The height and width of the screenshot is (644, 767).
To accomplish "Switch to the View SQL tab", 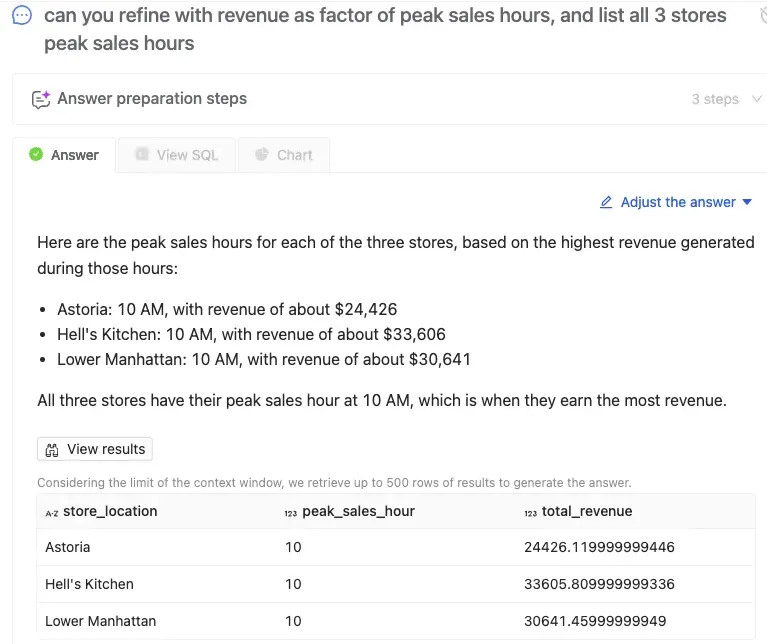I will [x=176, y=155].
